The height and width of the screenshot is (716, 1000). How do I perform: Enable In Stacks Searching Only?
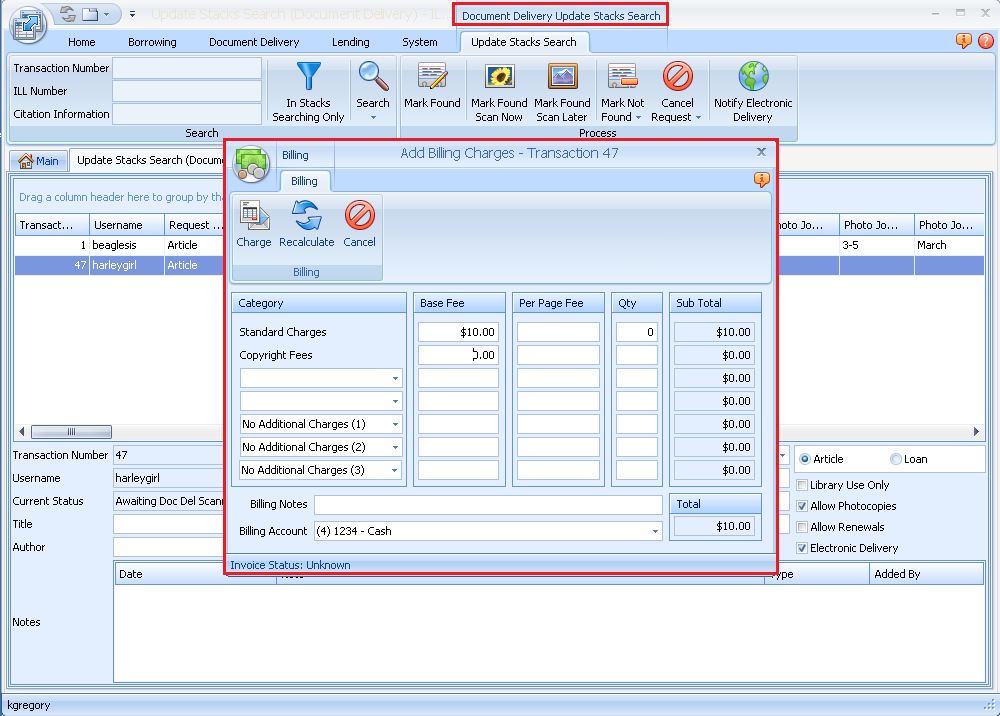coord(308,90)
